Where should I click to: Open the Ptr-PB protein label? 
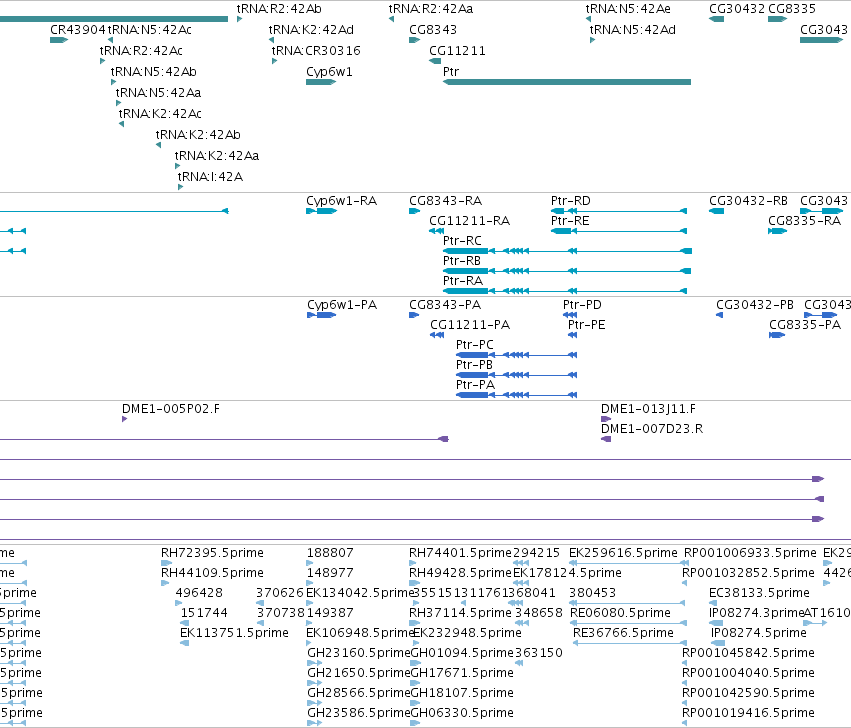(x=474, y=365)
